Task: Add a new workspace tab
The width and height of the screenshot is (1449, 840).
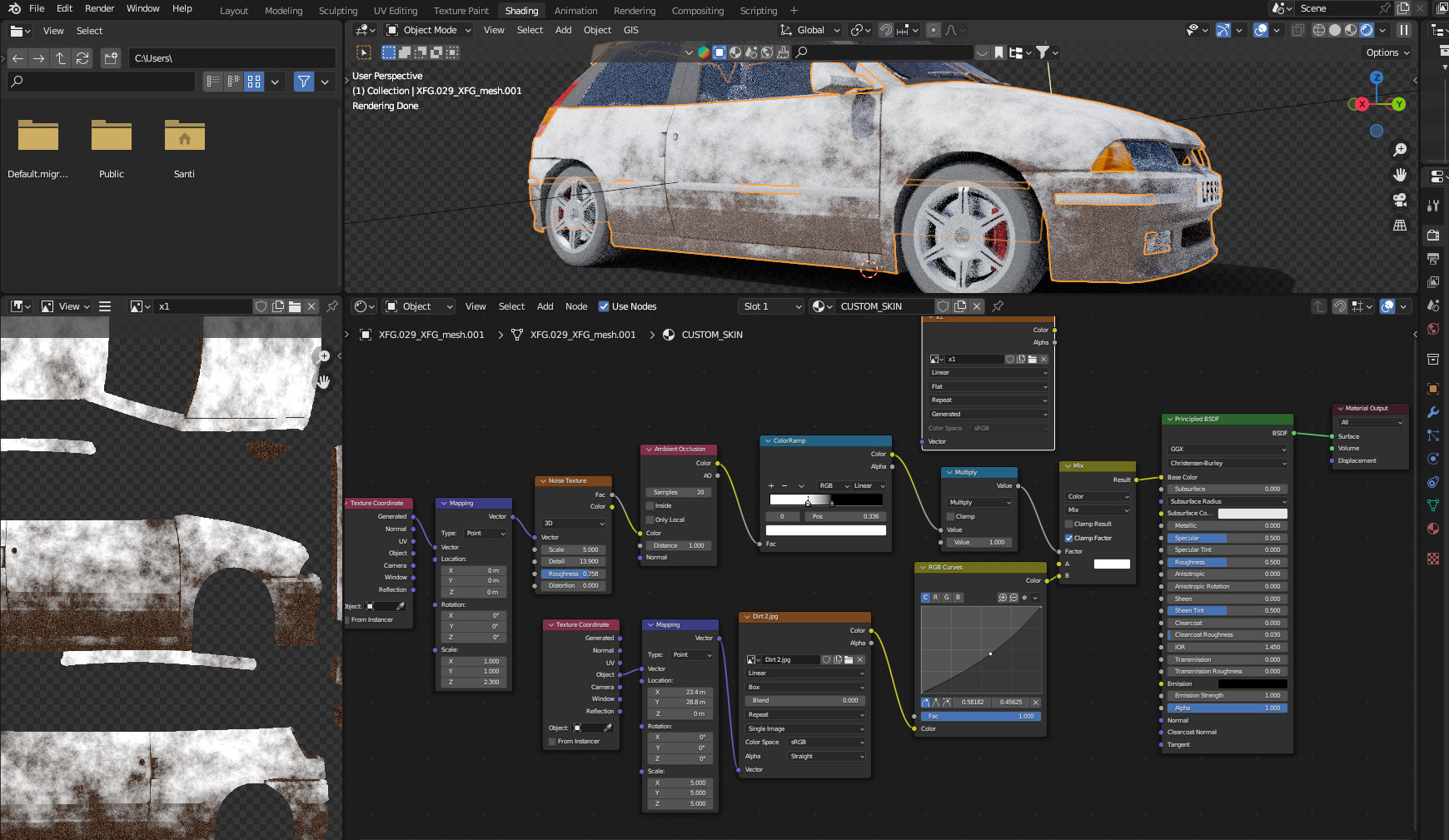Action: tap(794, 11)
